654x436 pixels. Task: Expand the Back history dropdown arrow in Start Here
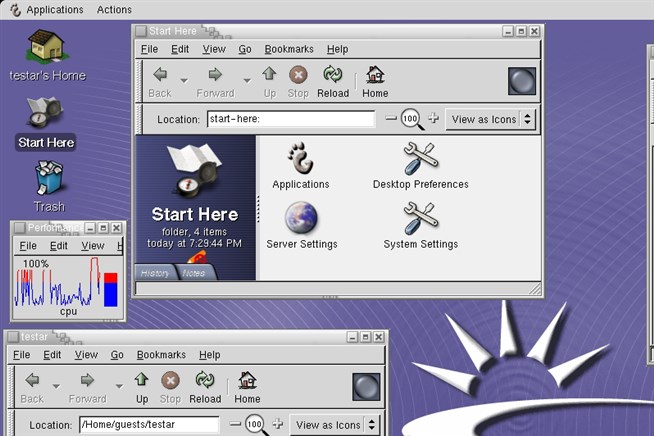pos(184,79)
